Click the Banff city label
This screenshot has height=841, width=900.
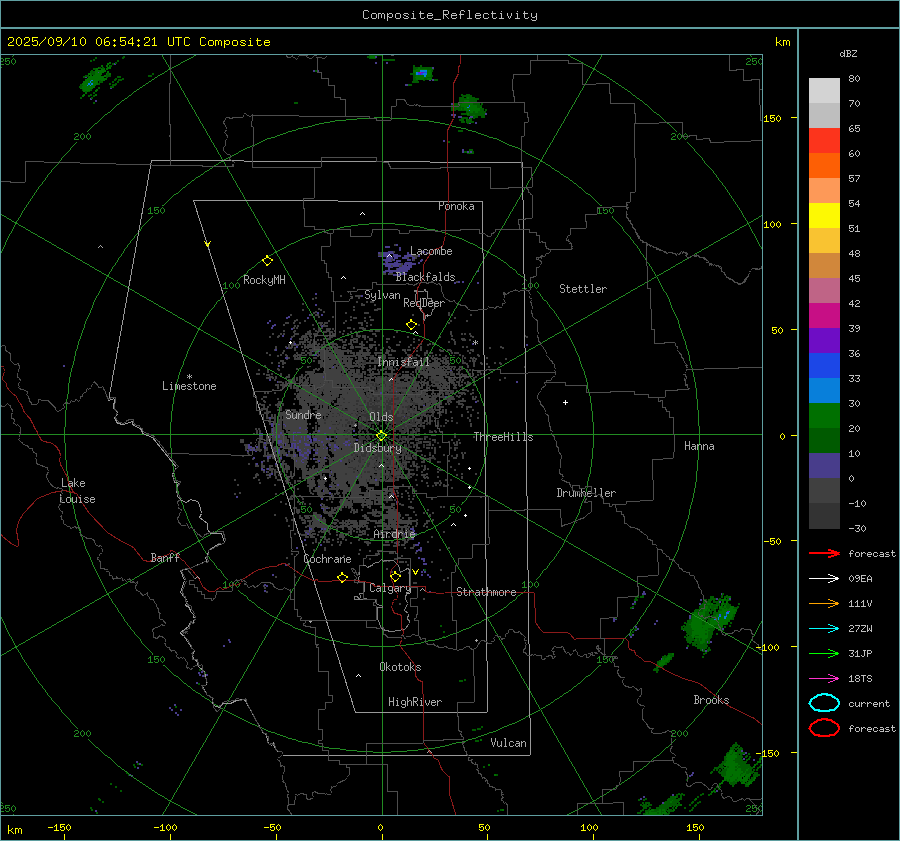[165, 558]
